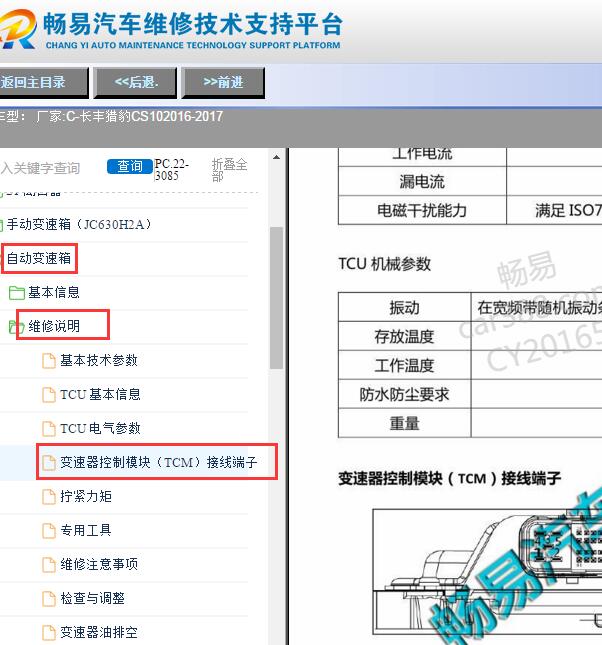Image resolution: width=602 pixels, height=645 pixels.
Task: Open the TCU 基本信息 document
Action: click(x=100, y=394)
